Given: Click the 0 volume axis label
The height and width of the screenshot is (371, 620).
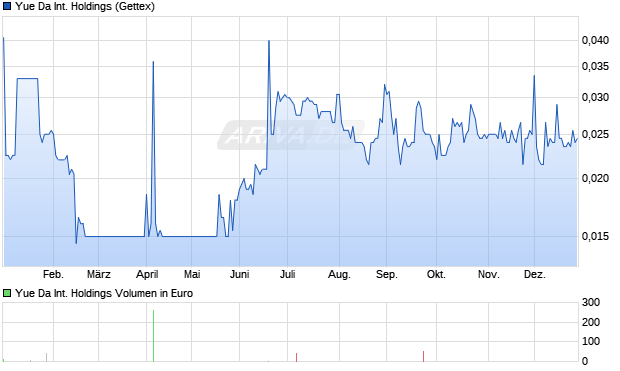Looking at the screenshot, I should [x=585, y=360].
